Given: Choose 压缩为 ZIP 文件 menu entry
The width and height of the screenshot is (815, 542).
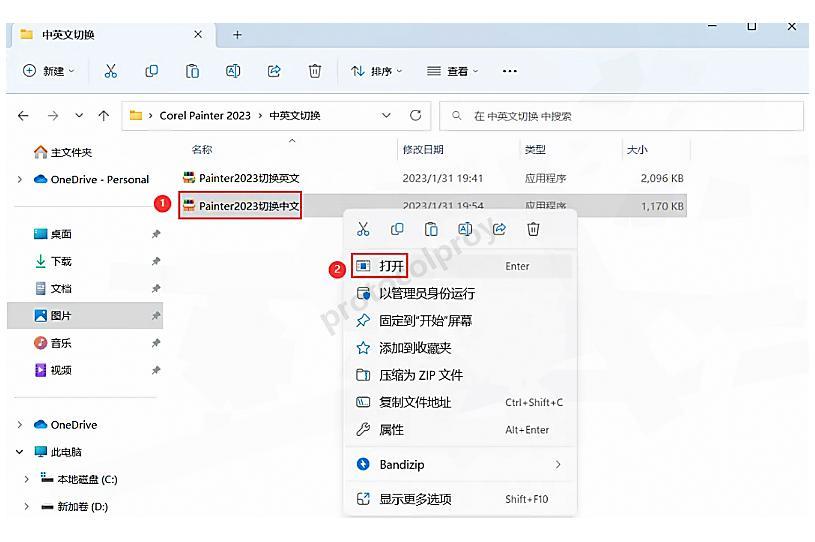Looking at the screenshot, I should click(x=461, y=375).
